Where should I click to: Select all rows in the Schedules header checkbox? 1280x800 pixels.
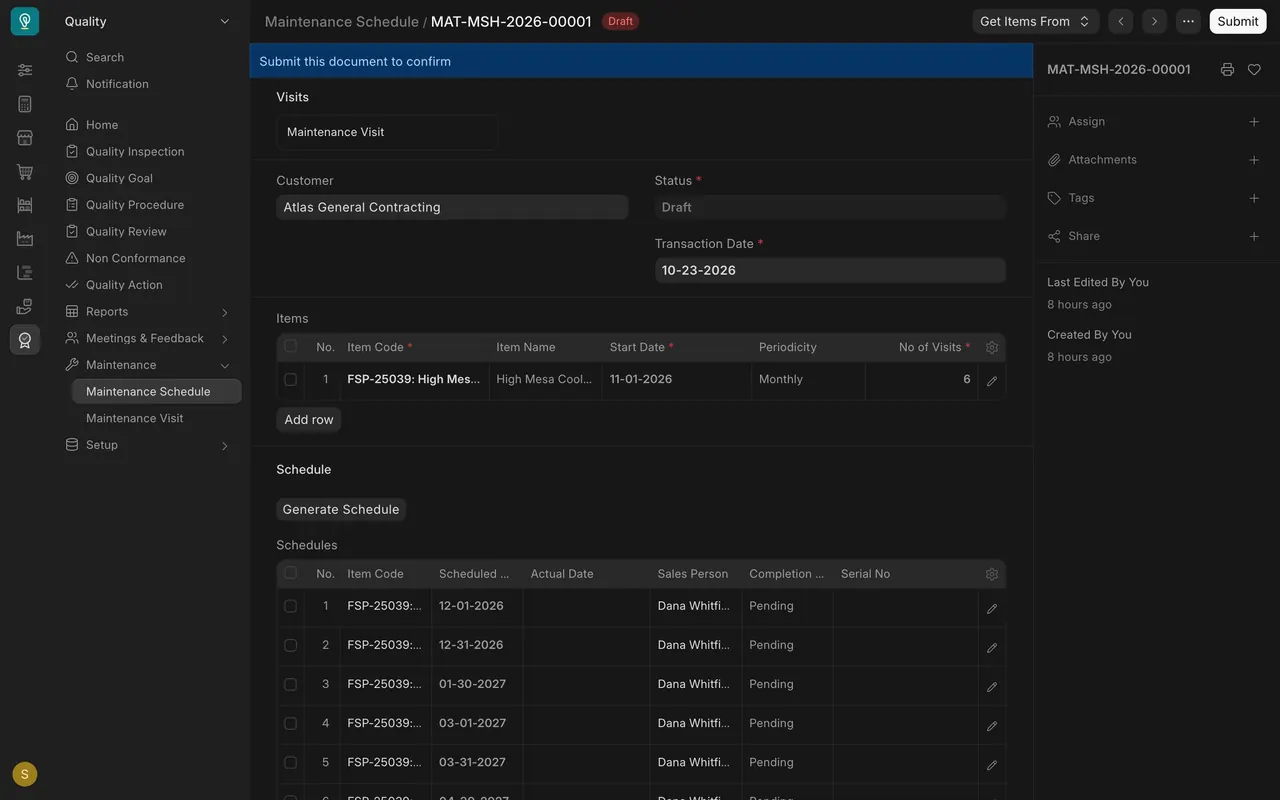[291, 573]
